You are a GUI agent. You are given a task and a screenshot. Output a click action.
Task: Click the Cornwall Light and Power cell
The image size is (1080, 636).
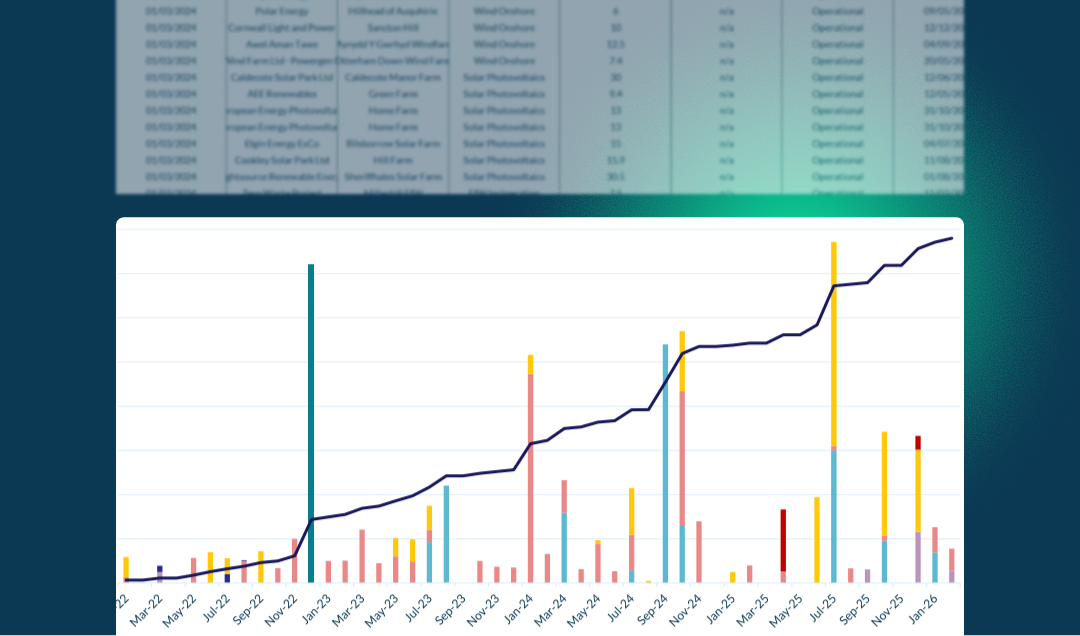click(282, 28)
